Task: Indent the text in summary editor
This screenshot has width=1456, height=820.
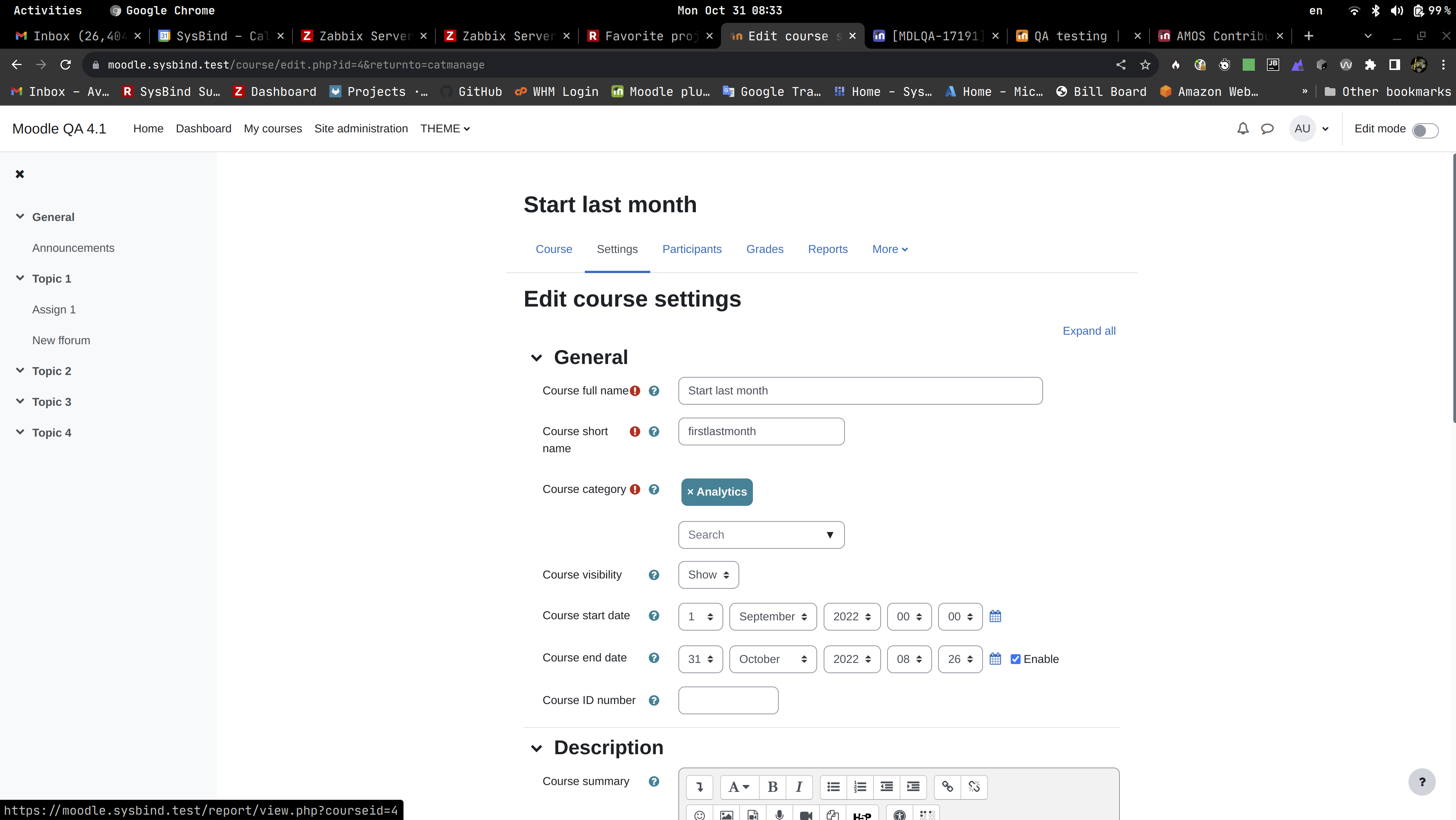Action: [x=913, y=787]
